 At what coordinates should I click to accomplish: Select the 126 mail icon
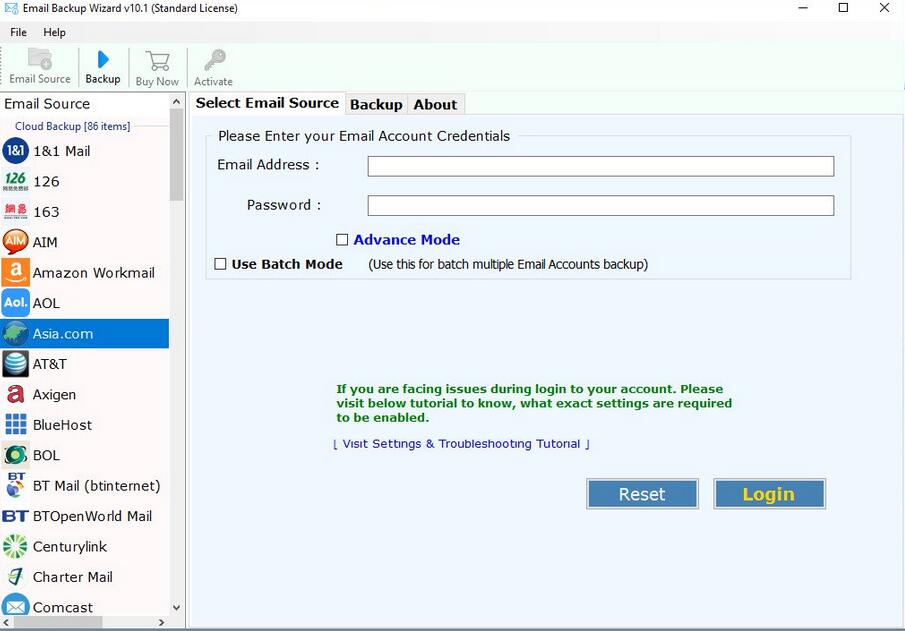pyautogui.click(x=15, y=181)
